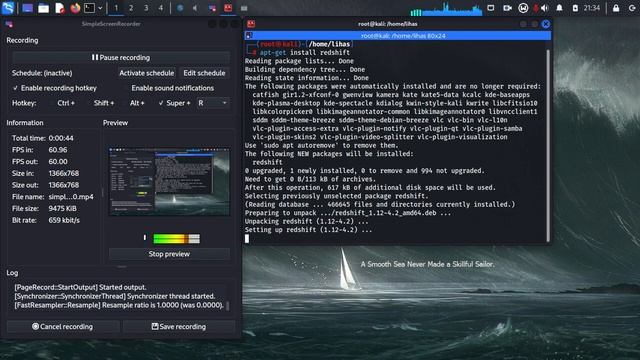Switch to workspace 3
This screenshot has height=360, width=640.
(x=146, y=8)
